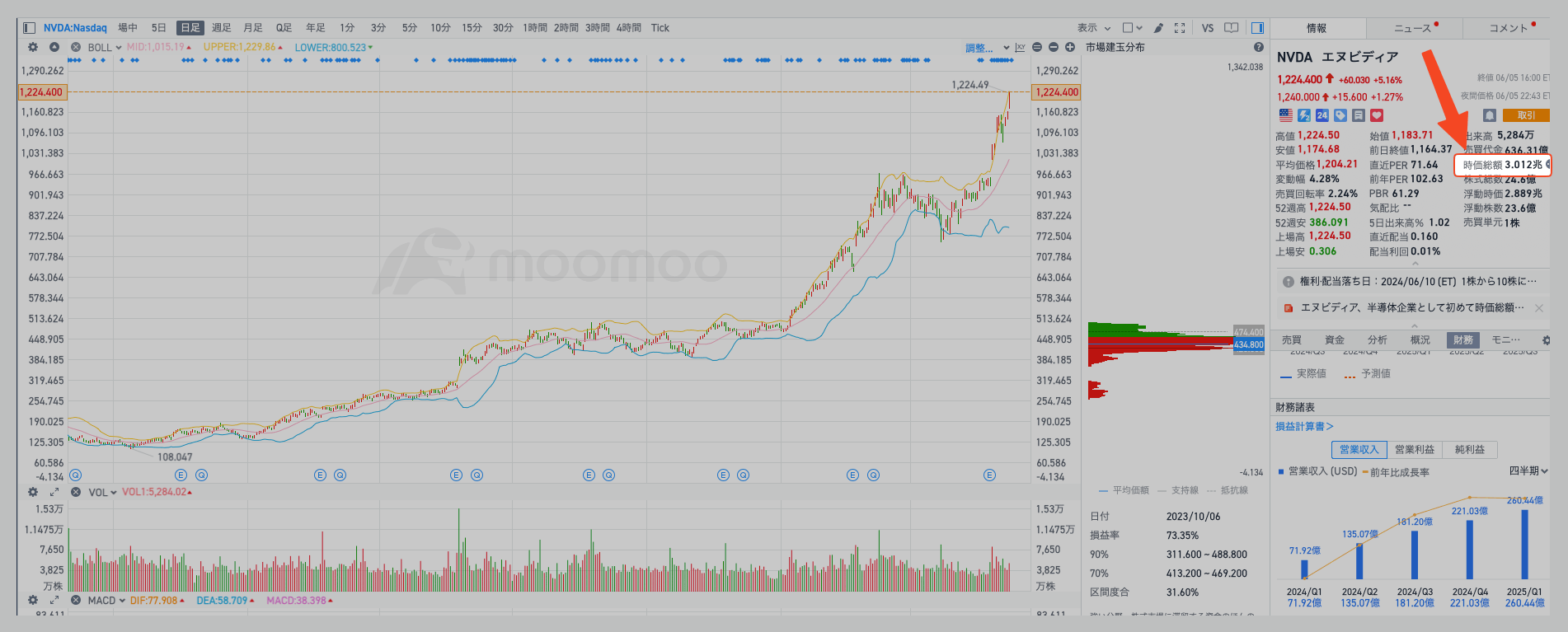Zoom in chart with plus icon

click(1070, 47)
